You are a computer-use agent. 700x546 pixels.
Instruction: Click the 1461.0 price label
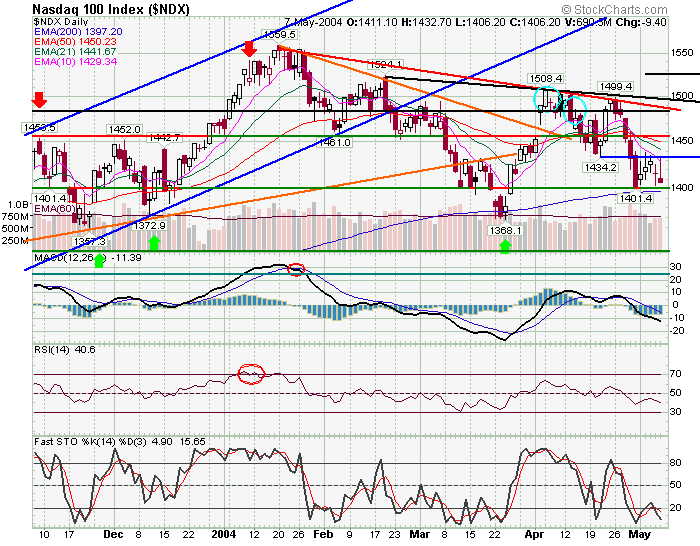click(x=334, y=142)
